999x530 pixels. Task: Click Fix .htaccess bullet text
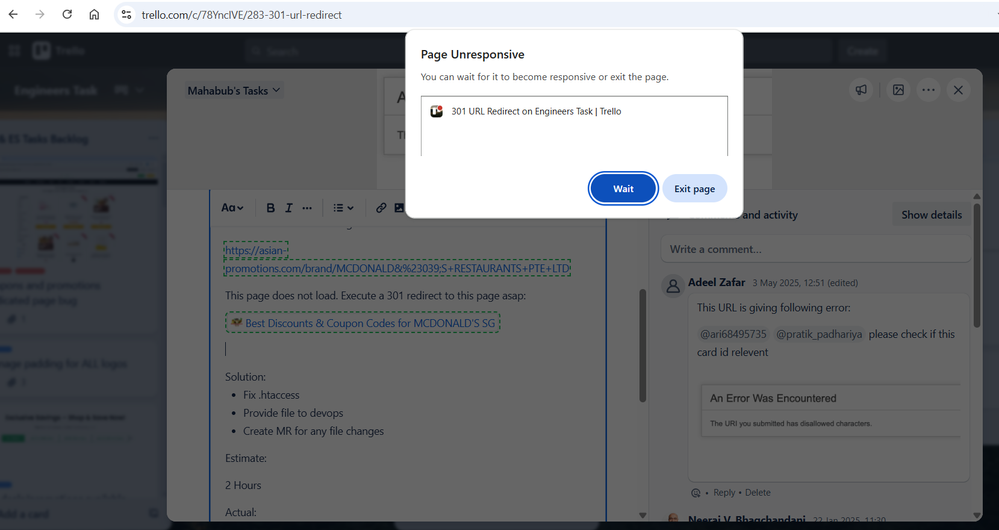271,395
